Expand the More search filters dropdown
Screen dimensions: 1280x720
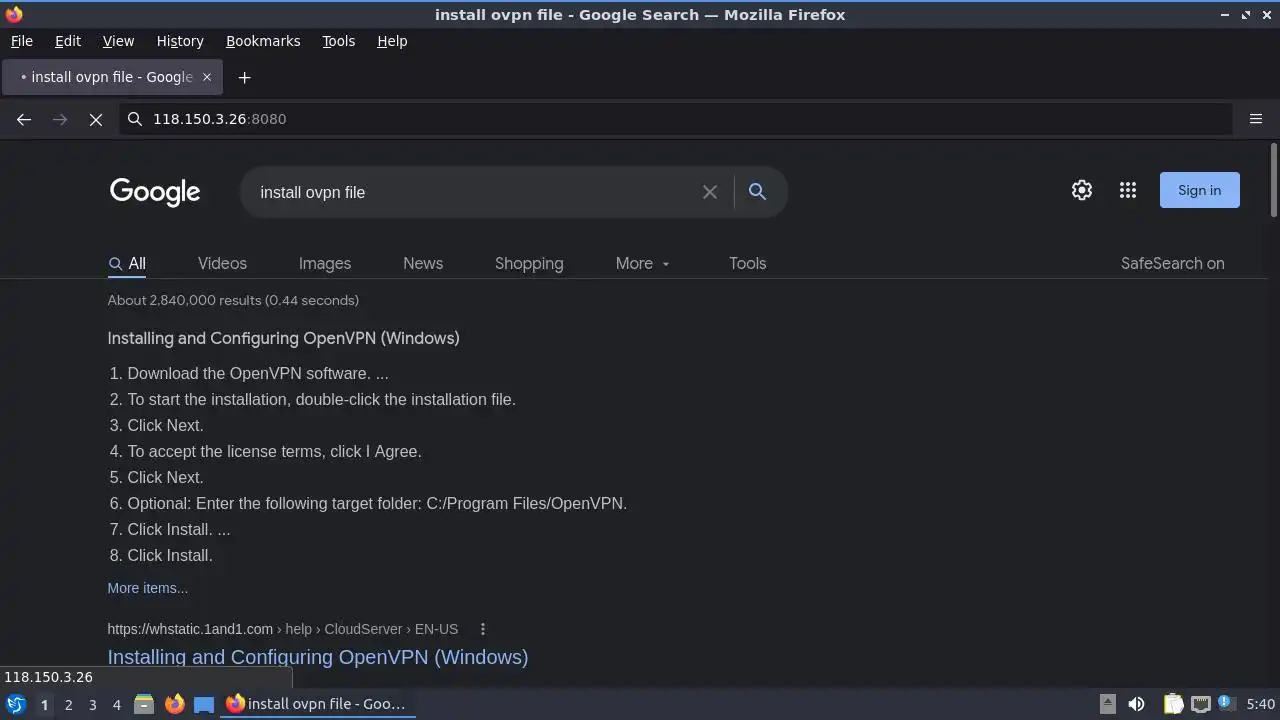pyautogui.click(x=643, y=263)
